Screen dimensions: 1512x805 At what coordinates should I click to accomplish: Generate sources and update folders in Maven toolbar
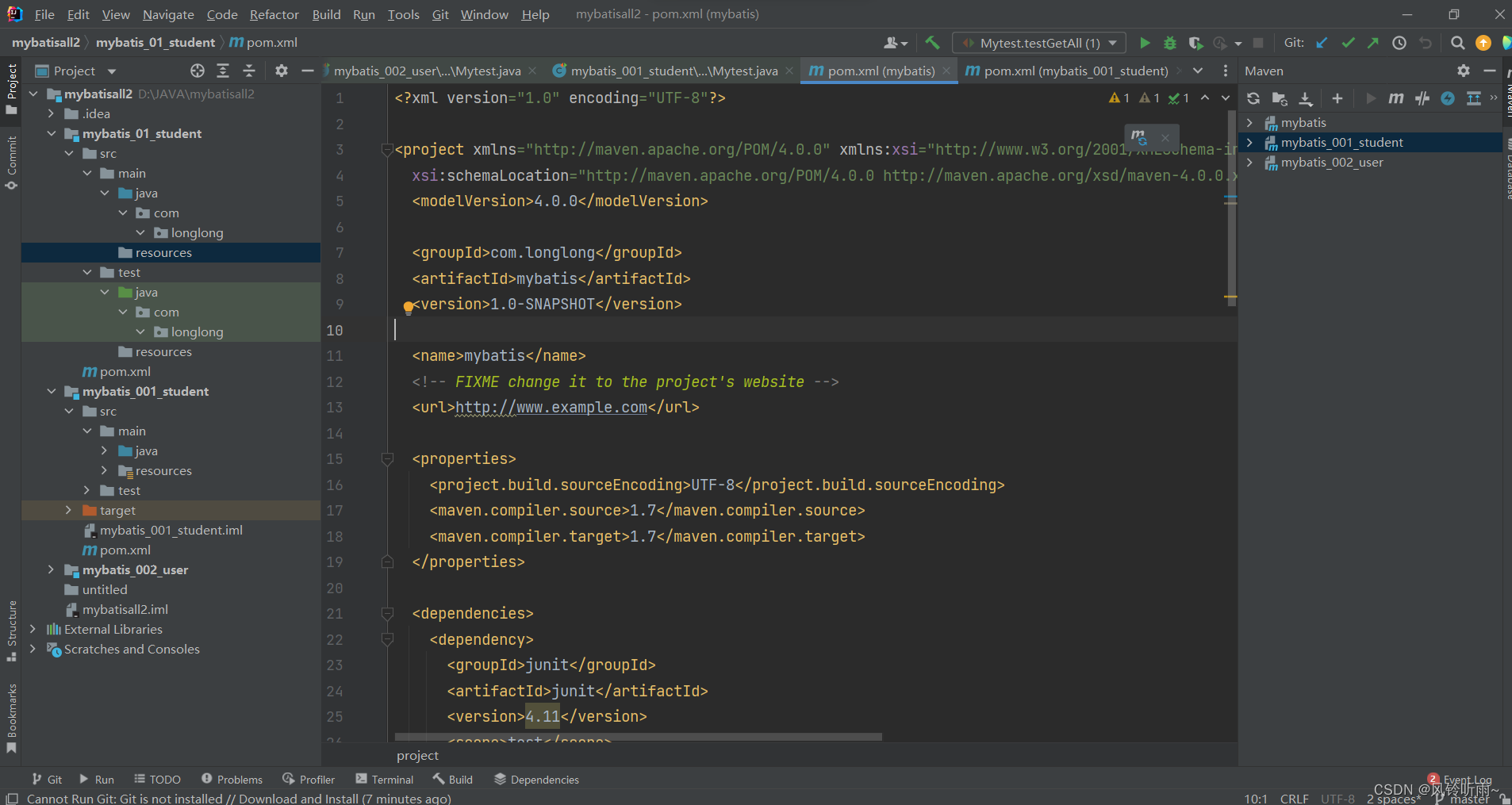pyautogui.click(x=1280, y=98)
